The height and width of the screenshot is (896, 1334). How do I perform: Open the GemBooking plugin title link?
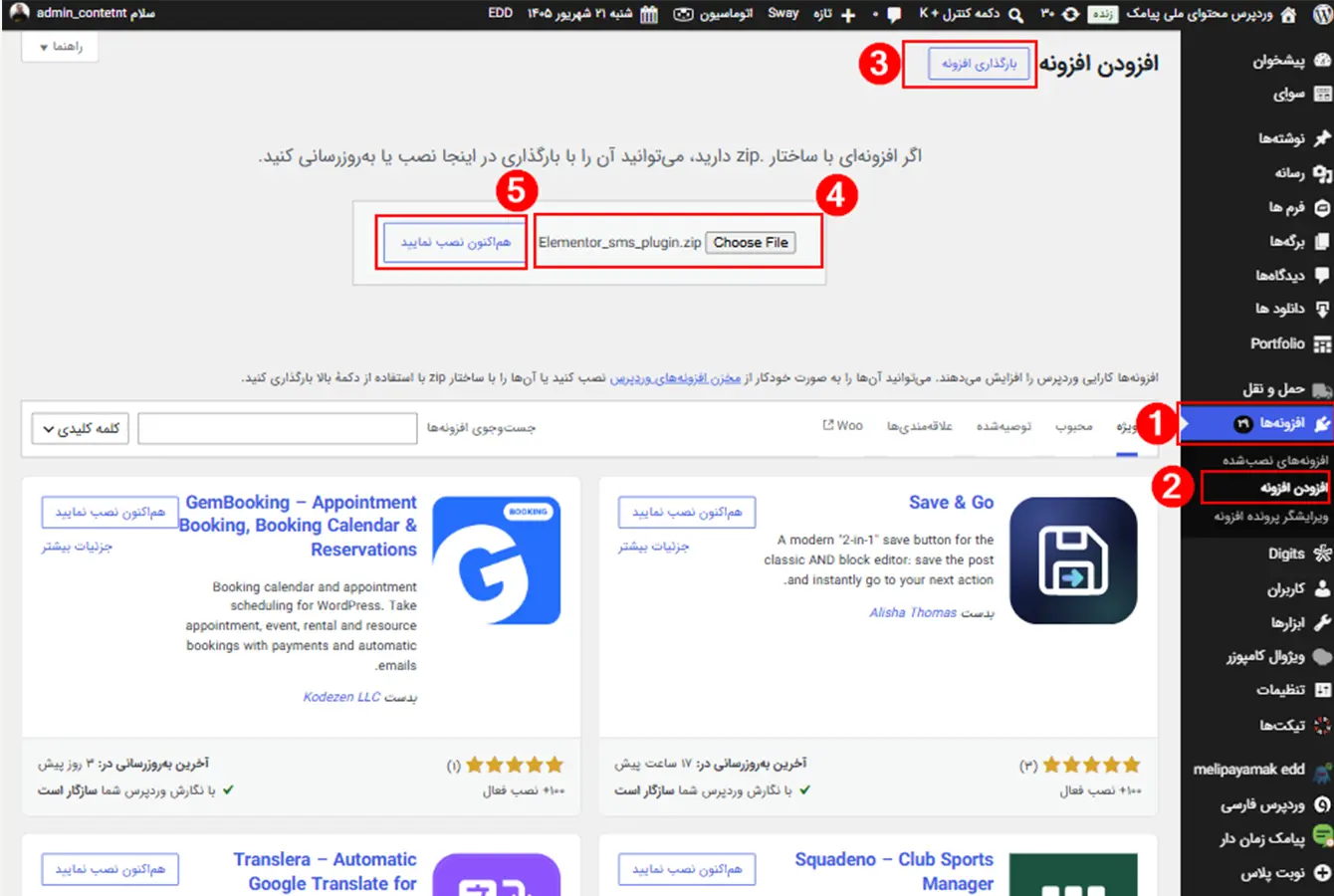299,526
